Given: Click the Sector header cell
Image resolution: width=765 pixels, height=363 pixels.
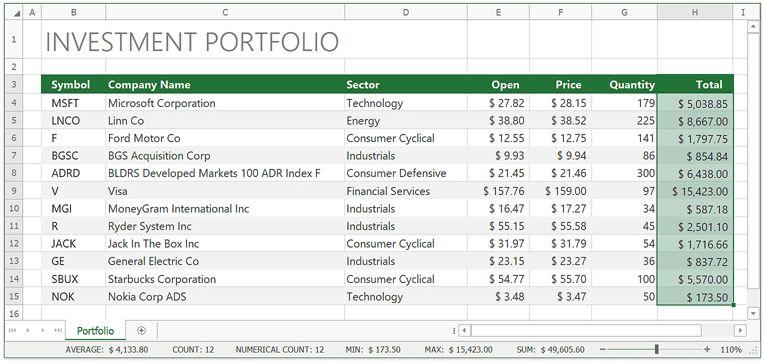Looking at the screenshot, I should (x=406, y=84).
